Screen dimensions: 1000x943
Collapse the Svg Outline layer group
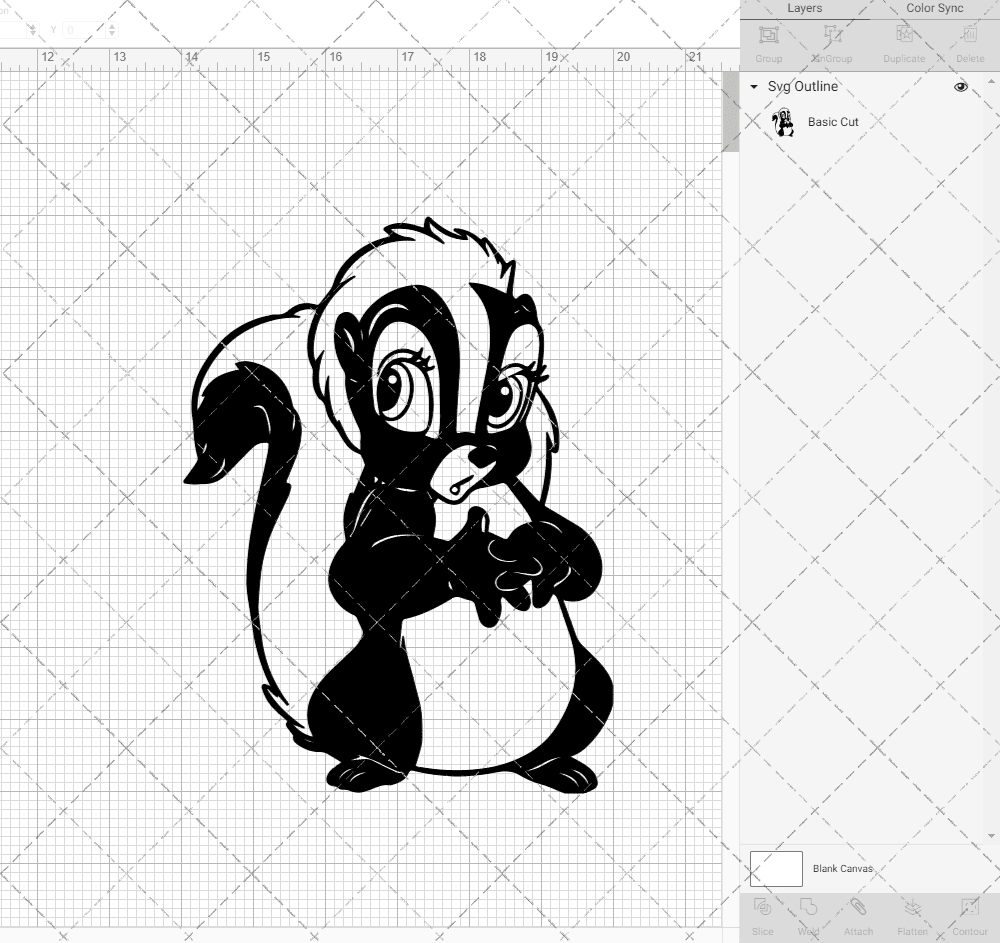coord(753,87)
